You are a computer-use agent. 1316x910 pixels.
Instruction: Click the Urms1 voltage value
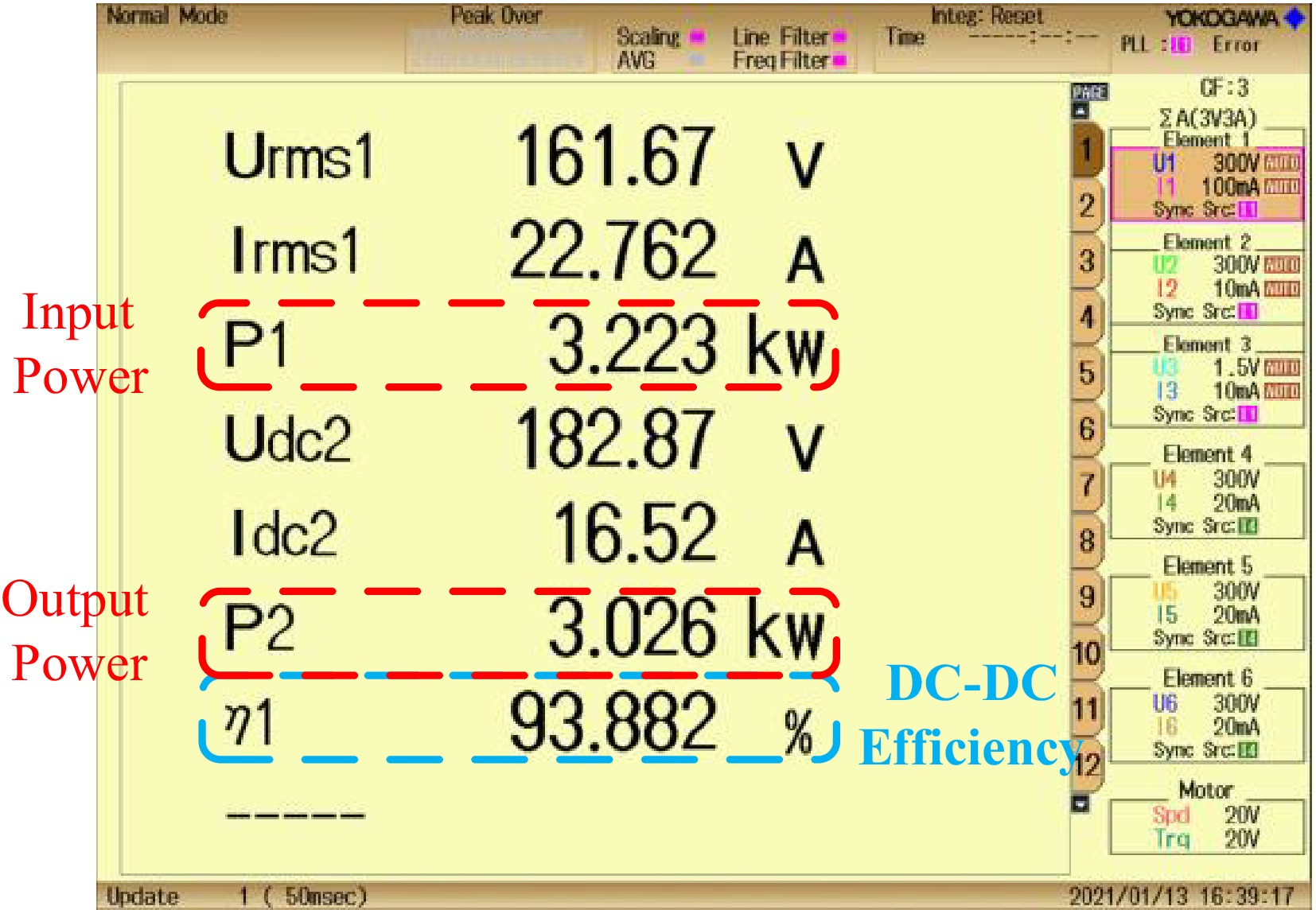613,157
